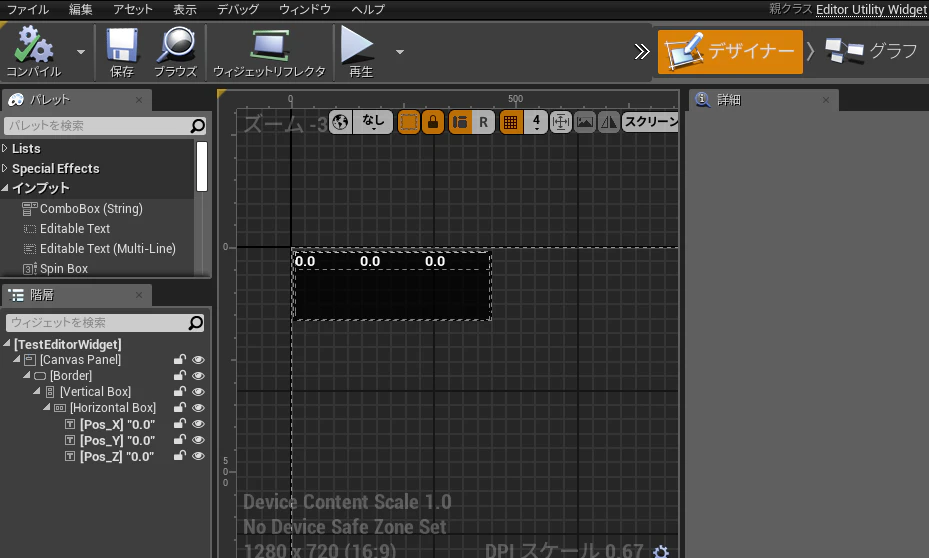Hide the [Border] widget with eye icon
This screenshot has width=929, height=558.
click(198, 376)
